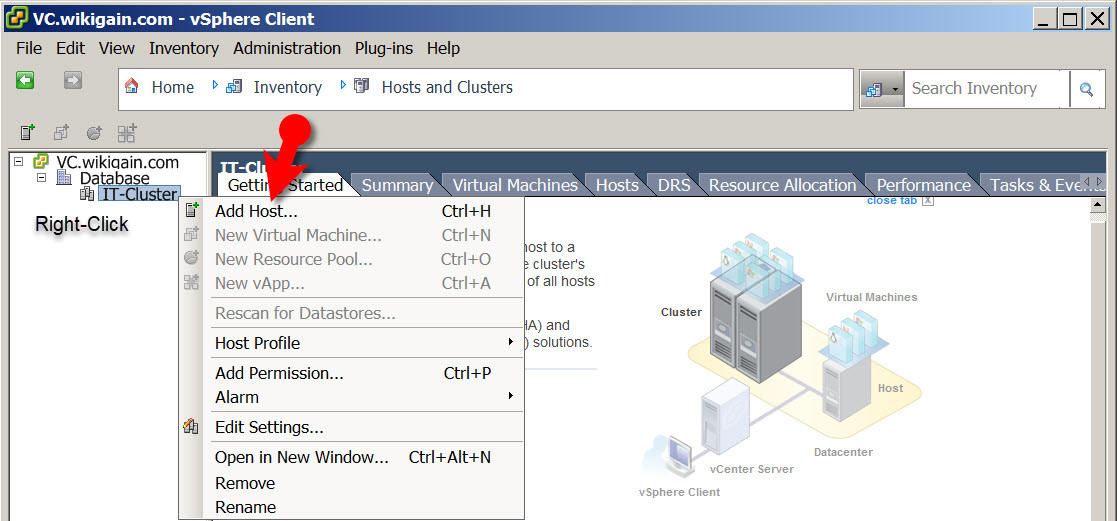This screenshot has height=521, width=1117.
Task: Click the New vApp toolbar icon
Action: (x=128, y=132)
